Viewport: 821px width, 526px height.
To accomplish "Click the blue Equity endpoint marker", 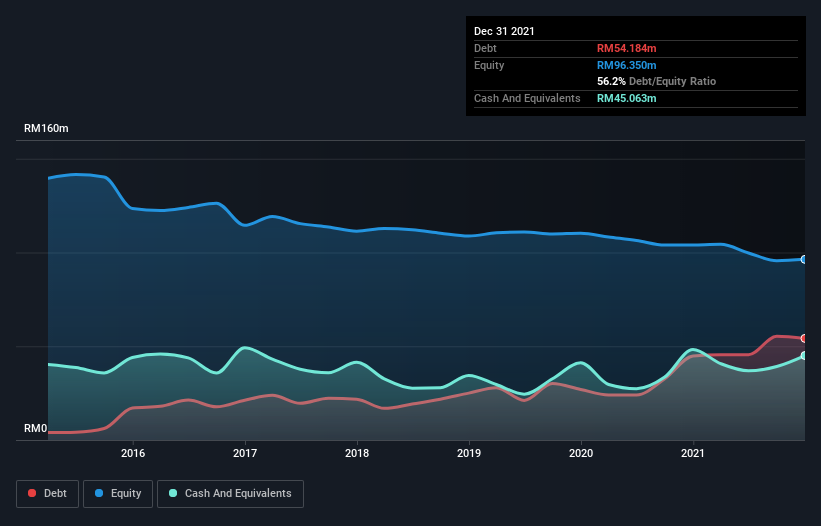I will 804,260.
